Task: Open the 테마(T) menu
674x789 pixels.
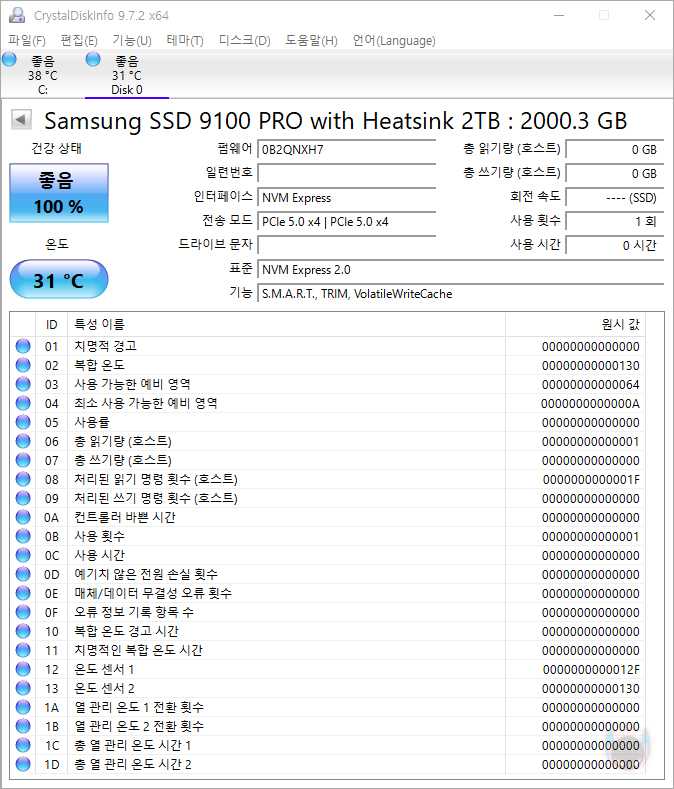Action: point(185,40)
